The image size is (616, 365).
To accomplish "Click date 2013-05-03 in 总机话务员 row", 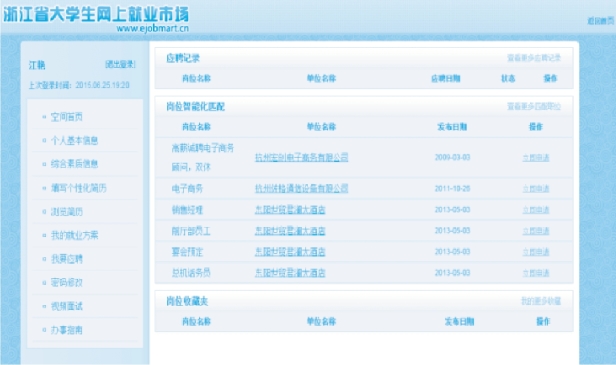I will coord(452,273).
